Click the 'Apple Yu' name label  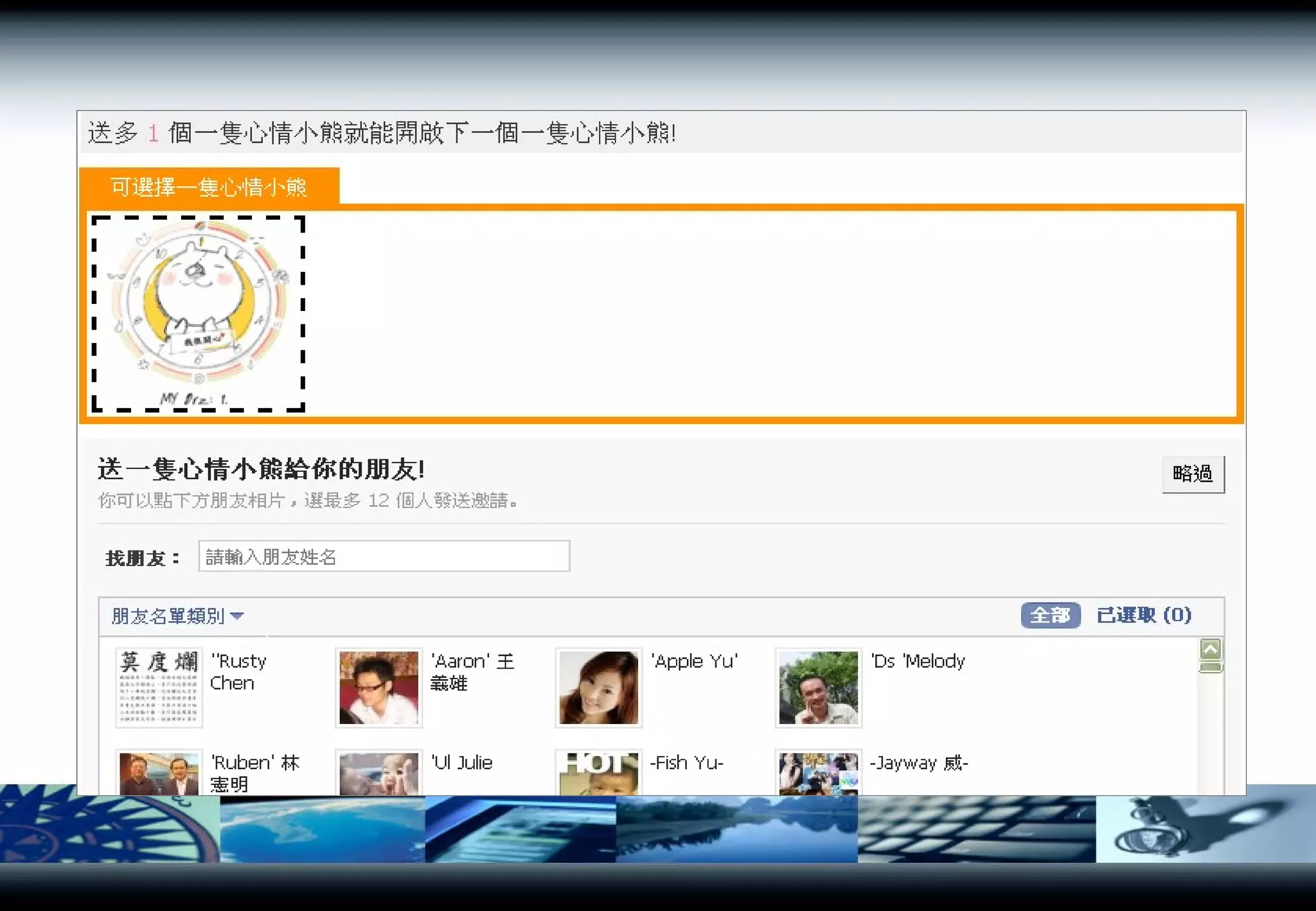click(694, 661)
